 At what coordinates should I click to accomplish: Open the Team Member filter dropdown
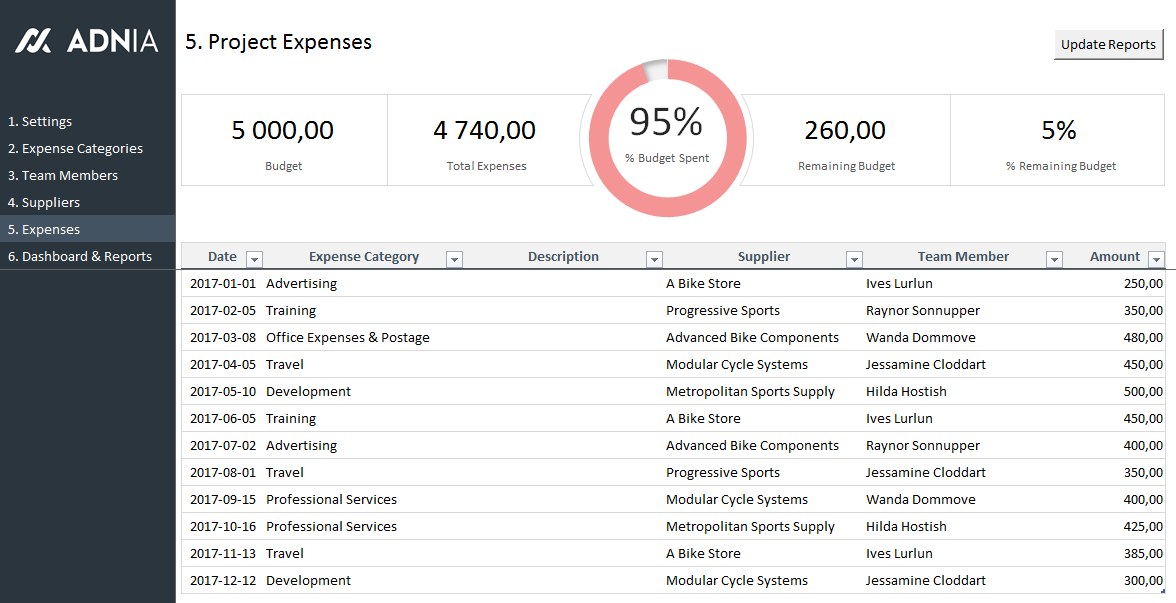click(x=1054, y=259)
